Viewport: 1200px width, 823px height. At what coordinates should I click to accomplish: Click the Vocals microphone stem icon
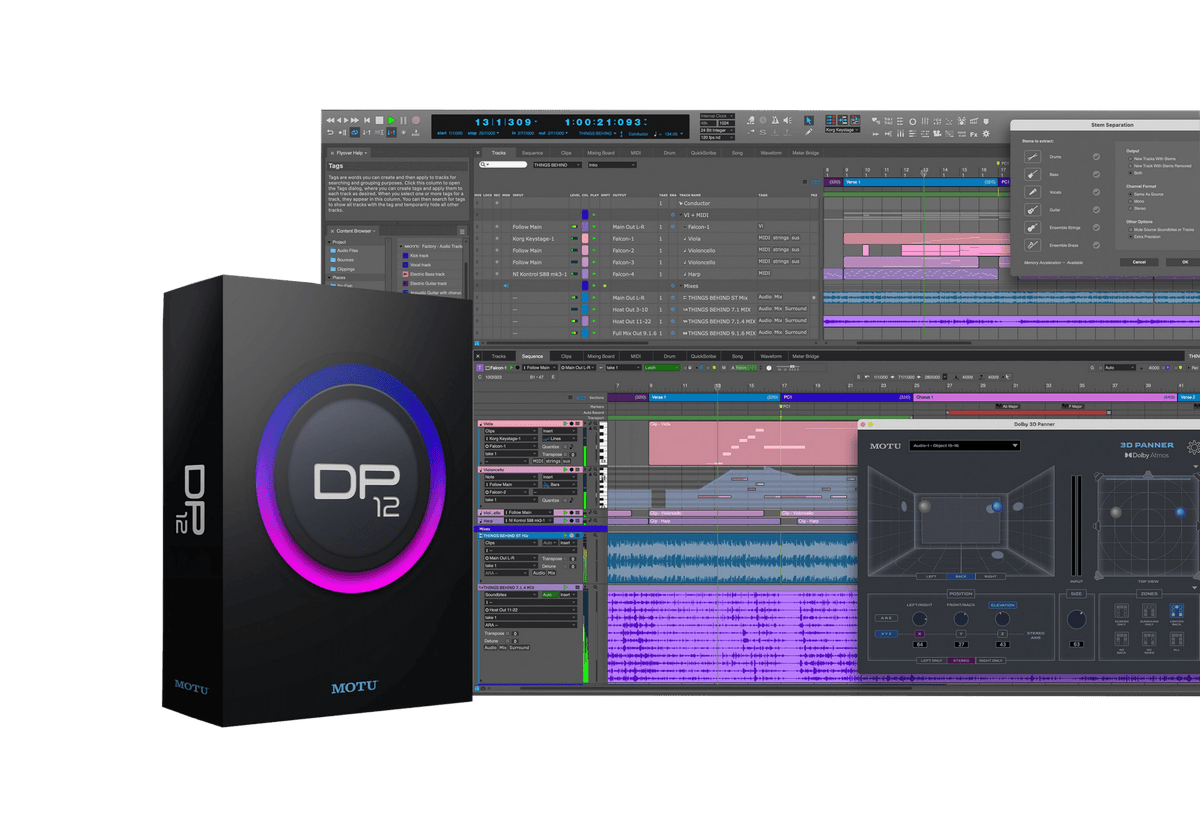click(1033, 192)
